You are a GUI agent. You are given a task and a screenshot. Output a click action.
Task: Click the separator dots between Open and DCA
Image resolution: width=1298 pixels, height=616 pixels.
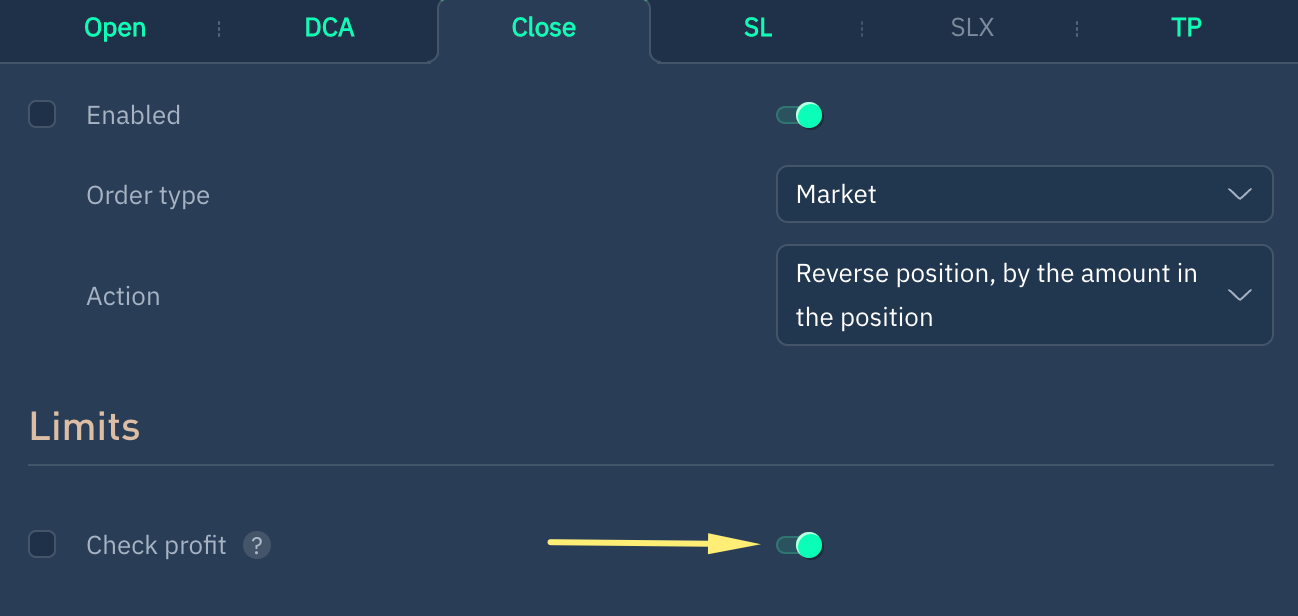point(219,29)
